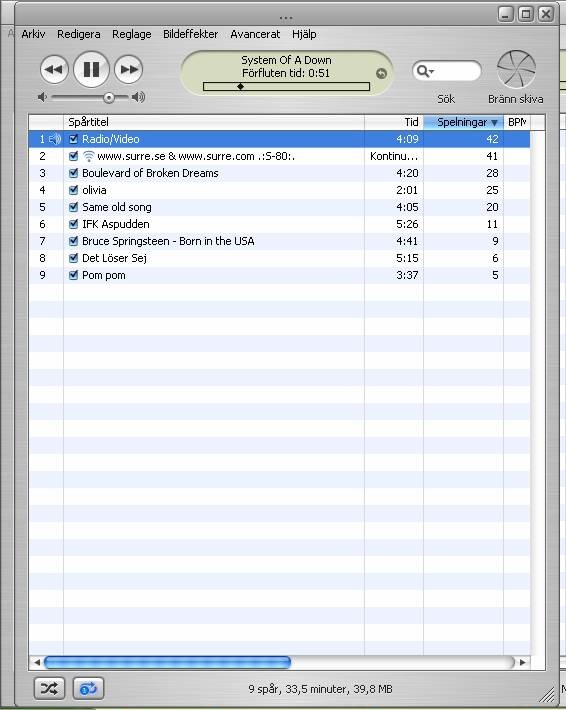566x710 pixels.
Task: Pause playback with the pause button
Action: pos(91,69)
